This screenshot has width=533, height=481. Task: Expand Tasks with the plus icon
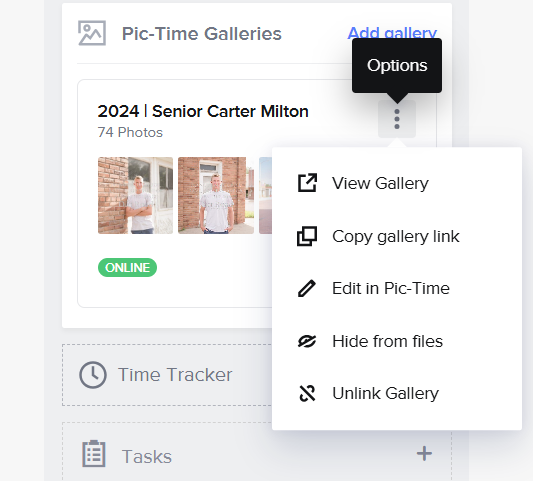[x=424, y=453]
